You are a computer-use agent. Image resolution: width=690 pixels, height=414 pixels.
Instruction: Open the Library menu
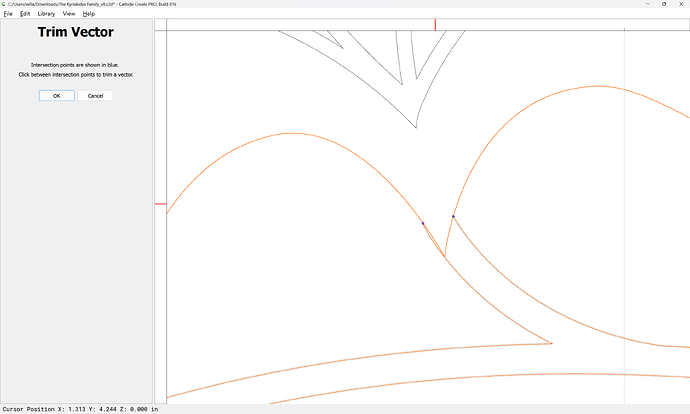46,14
